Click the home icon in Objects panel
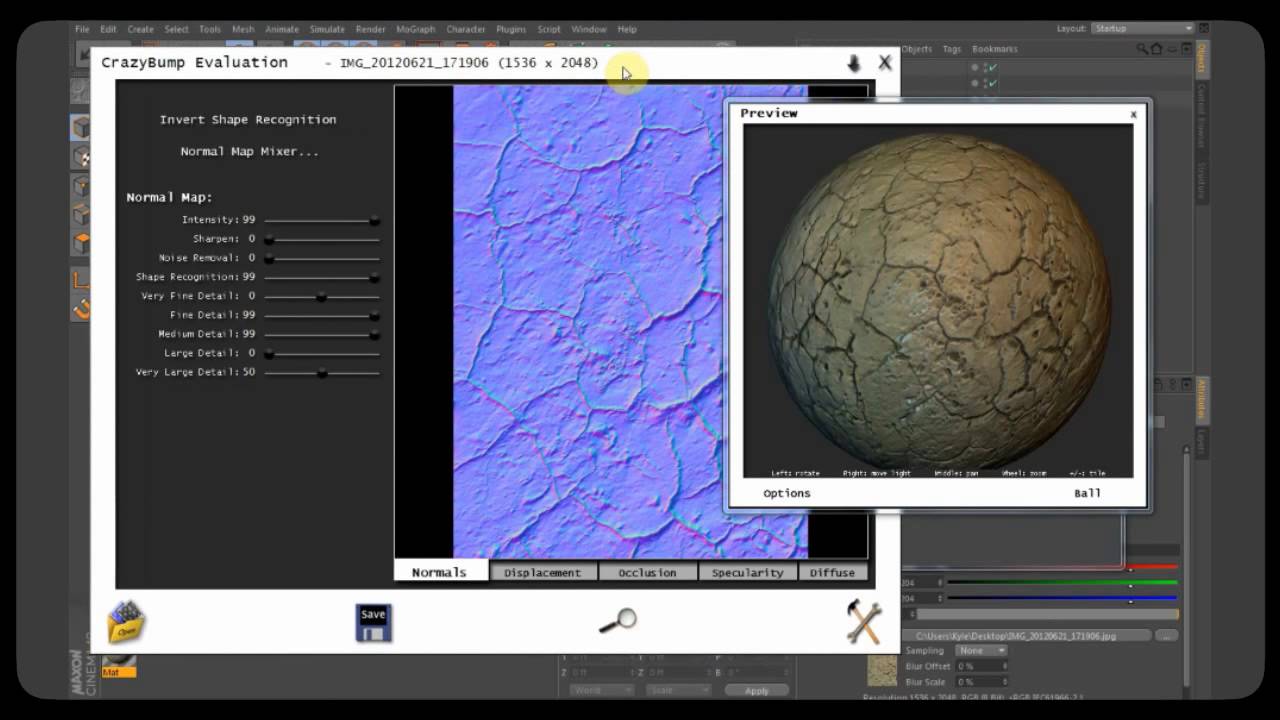 pyautogui.click(x=1156, y=49)
